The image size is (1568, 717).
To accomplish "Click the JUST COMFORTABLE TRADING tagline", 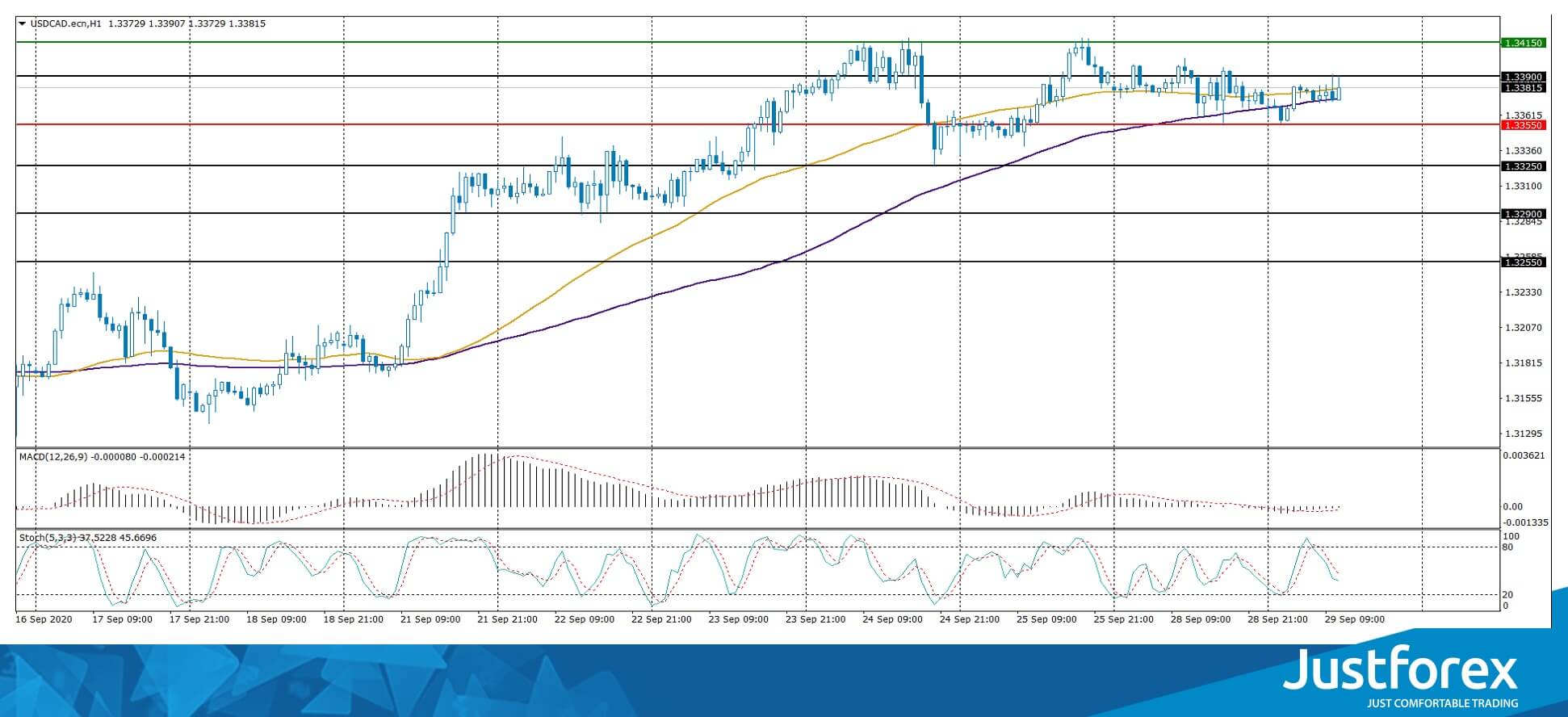I will click(1443, 703).
